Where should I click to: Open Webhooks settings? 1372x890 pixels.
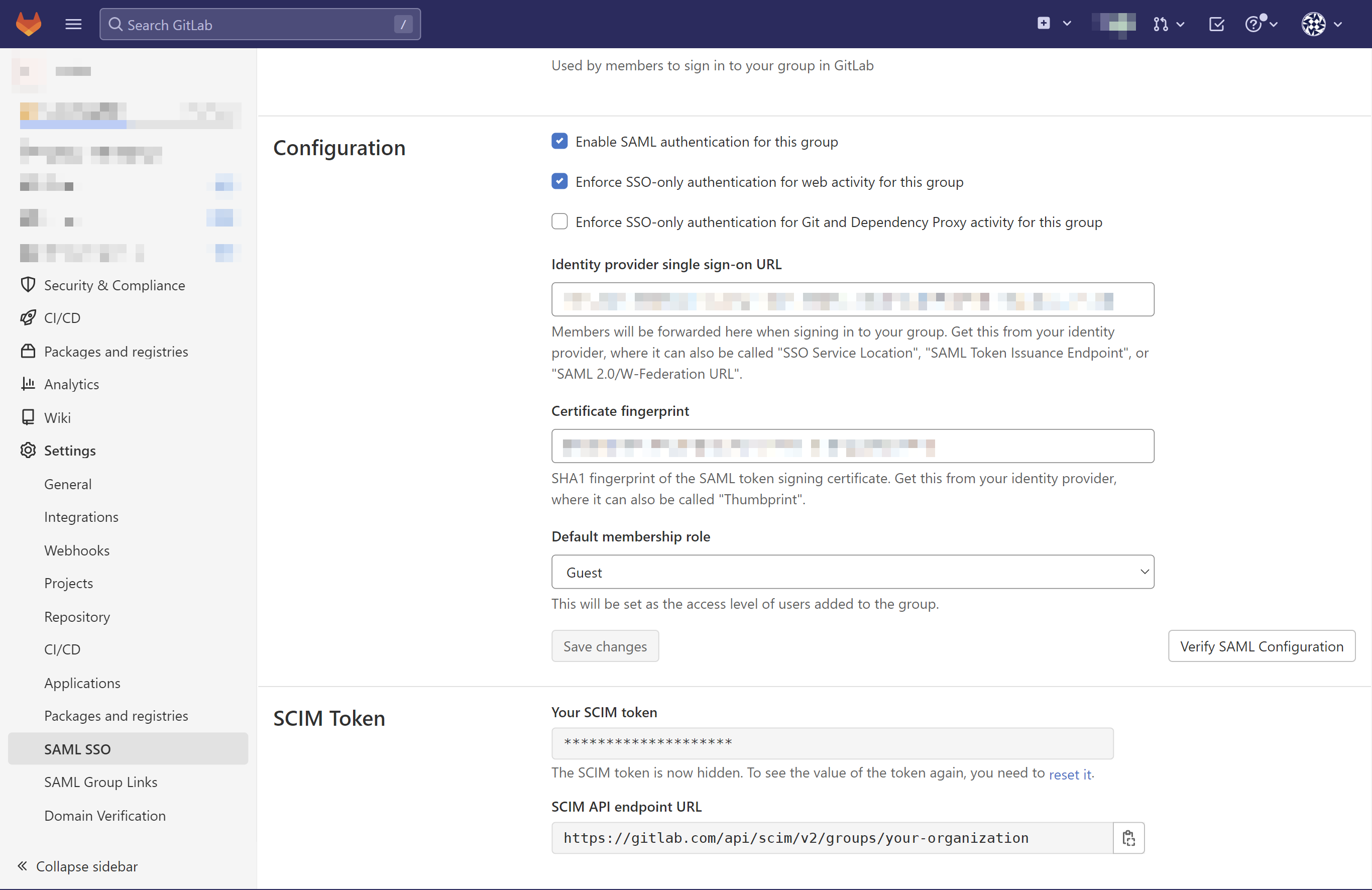click(77, 550)
